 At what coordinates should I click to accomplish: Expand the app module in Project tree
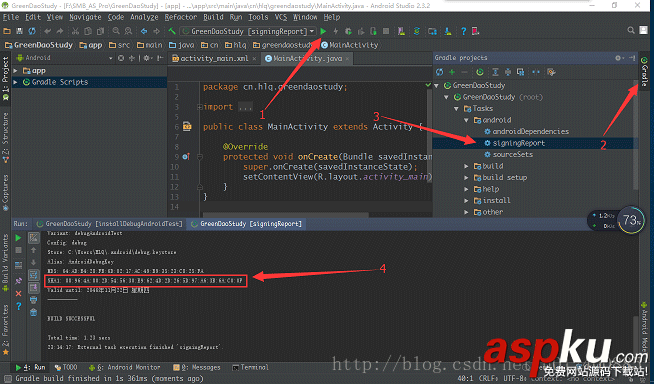coord(15,71)
